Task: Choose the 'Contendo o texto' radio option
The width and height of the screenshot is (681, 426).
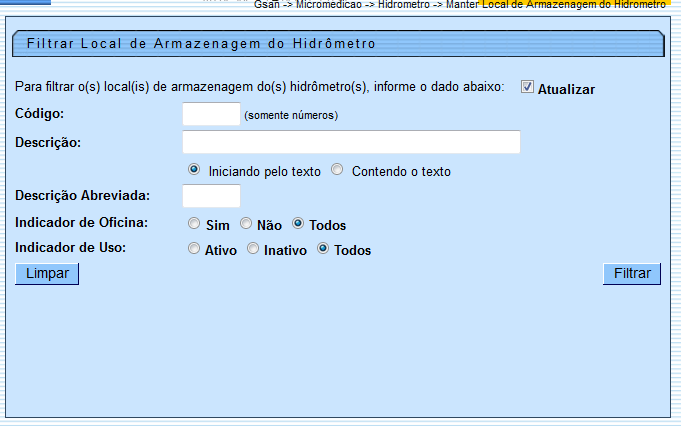Action: click(337, 170)
